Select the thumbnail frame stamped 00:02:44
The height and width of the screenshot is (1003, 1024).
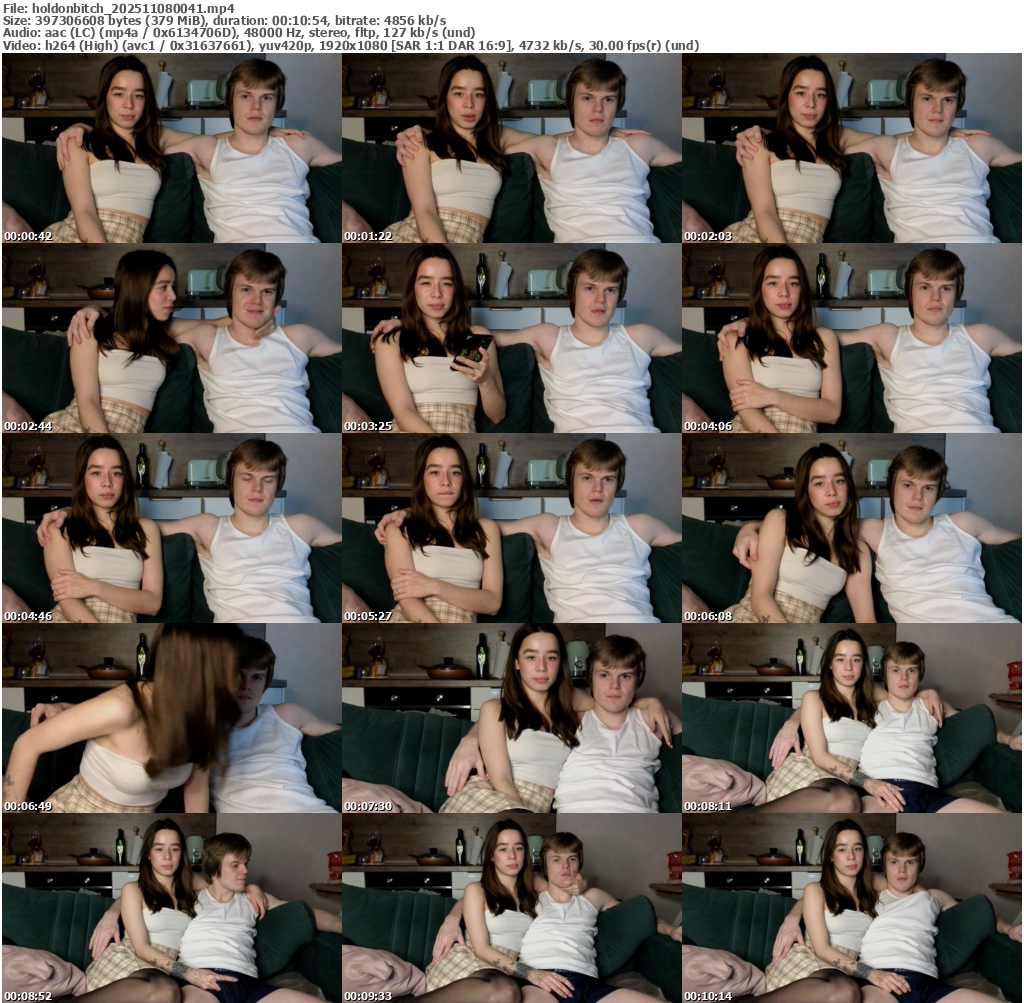[171, 338]
